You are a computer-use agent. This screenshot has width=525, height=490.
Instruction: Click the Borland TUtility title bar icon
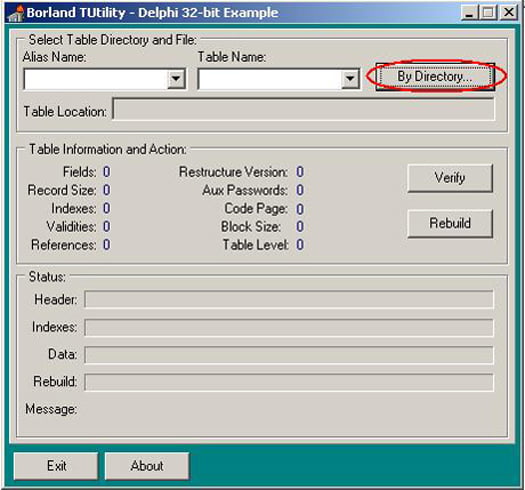pos(16,13)
